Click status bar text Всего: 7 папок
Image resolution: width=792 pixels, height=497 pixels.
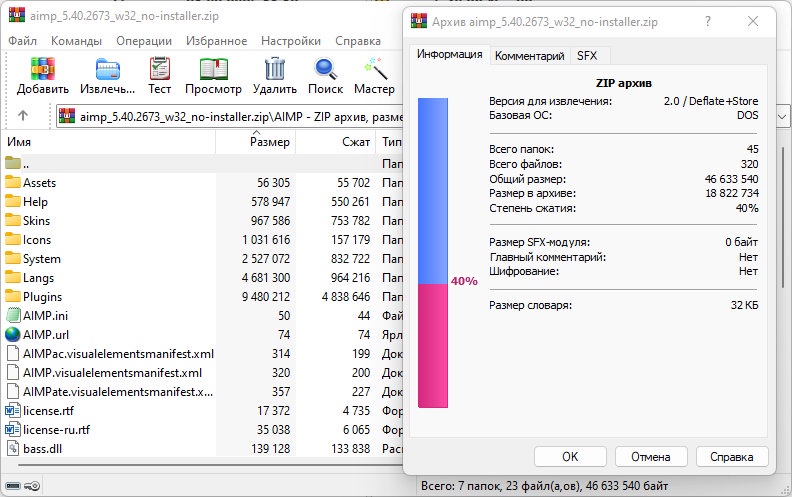[463, 486]
